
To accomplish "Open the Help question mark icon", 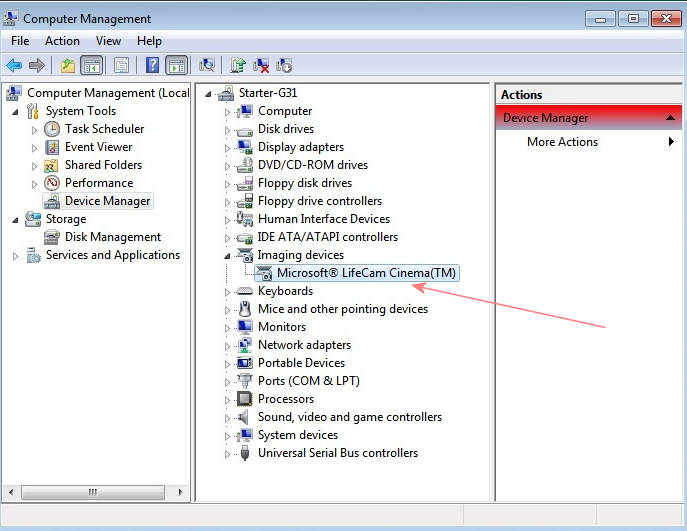I will coord(152,65).
